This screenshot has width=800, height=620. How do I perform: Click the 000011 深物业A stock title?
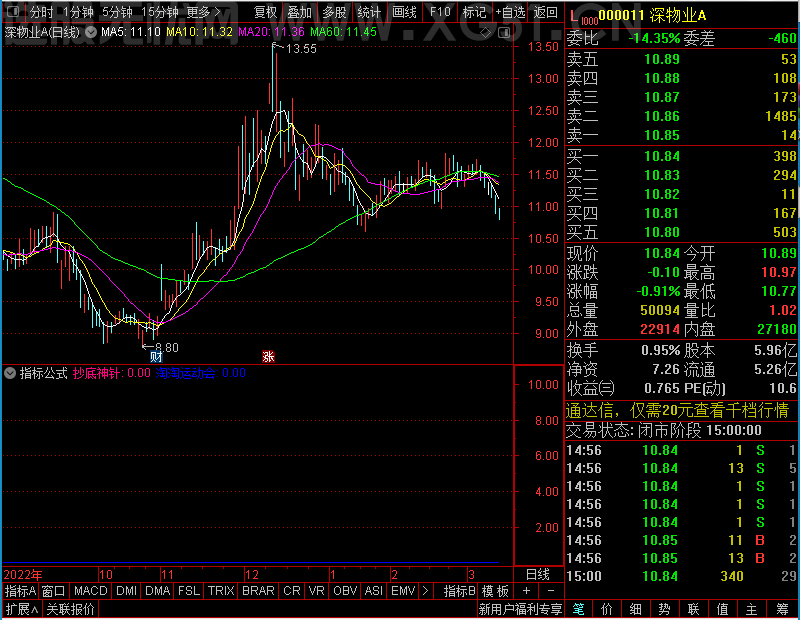652,16
